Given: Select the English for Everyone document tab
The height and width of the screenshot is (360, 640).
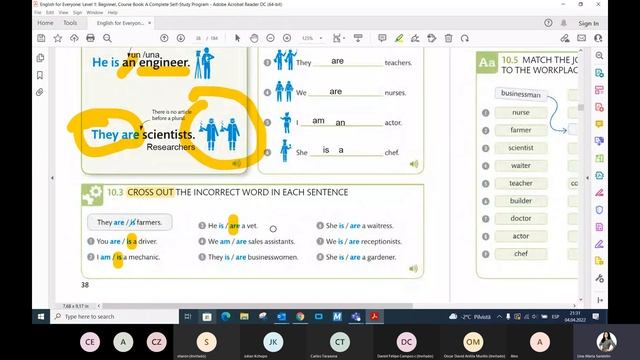Looking at the screenshot, I should coord(120,23).
